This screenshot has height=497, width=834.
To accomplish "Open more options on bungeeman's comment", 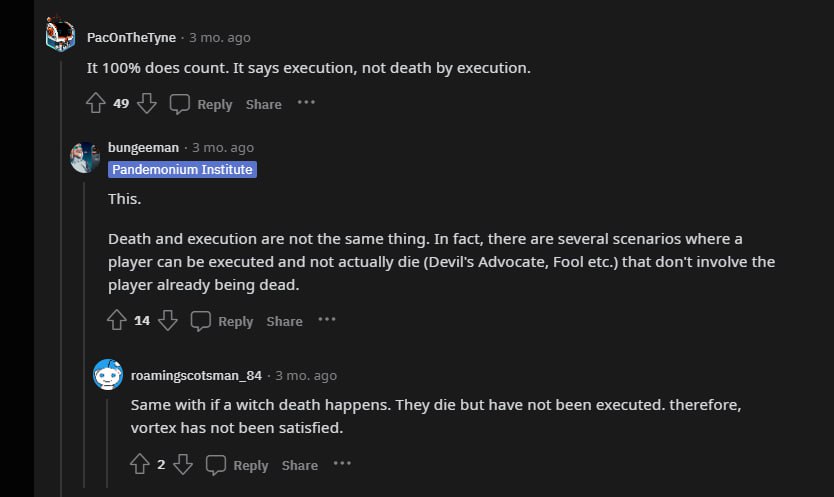I will tap(327, 320).
